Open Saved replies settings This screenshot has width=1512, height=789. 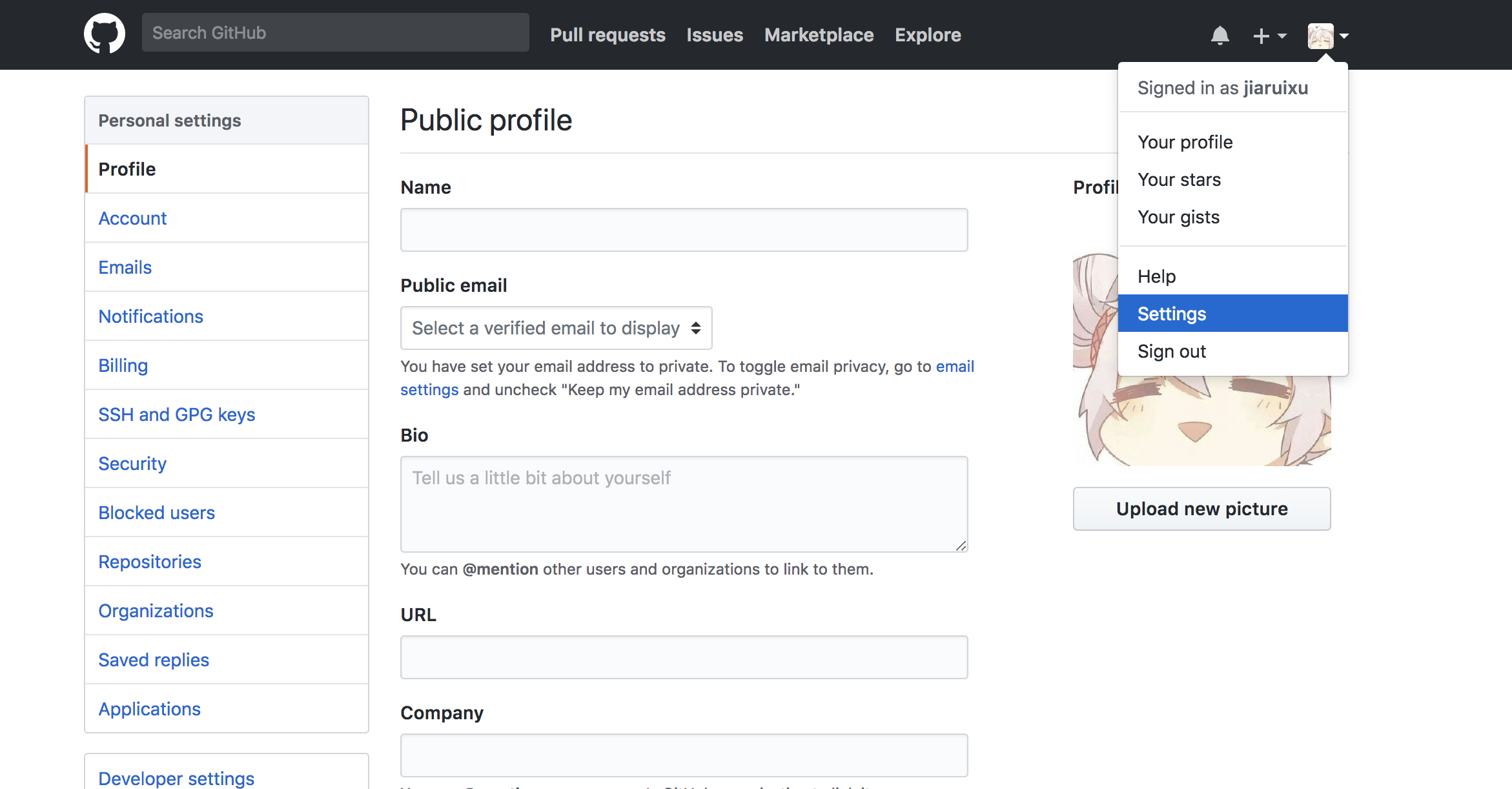pos(227,660)
